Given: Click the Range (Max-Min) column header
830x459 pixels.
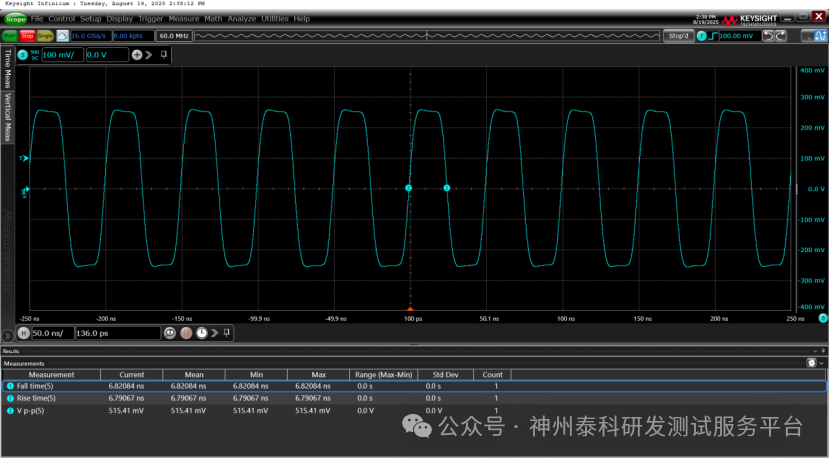Looking at the screenshot, I should pyautogui.click(x=384, y=374).
